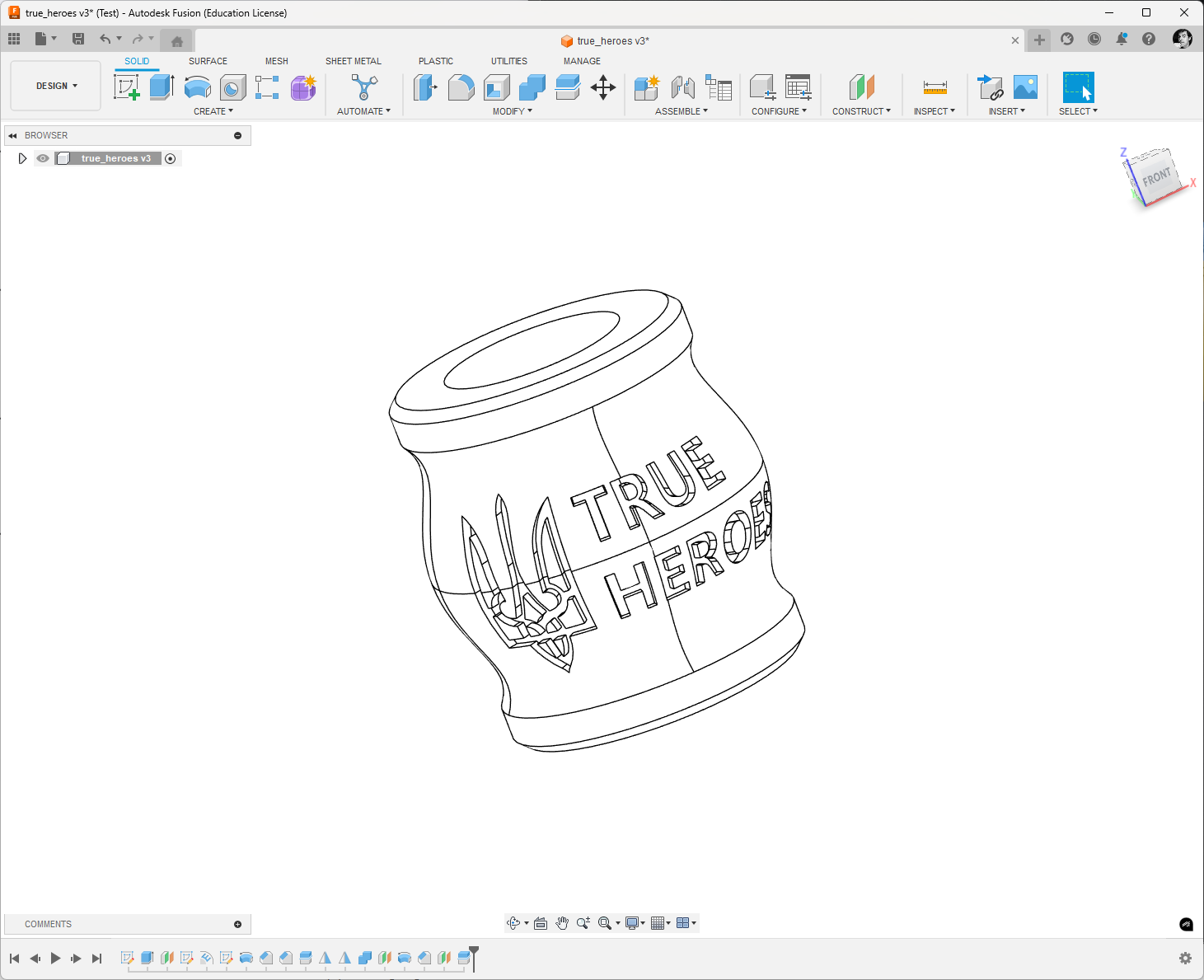1204x980 pixels.
Task: Open the Measure tool
Action: (935, 87)
